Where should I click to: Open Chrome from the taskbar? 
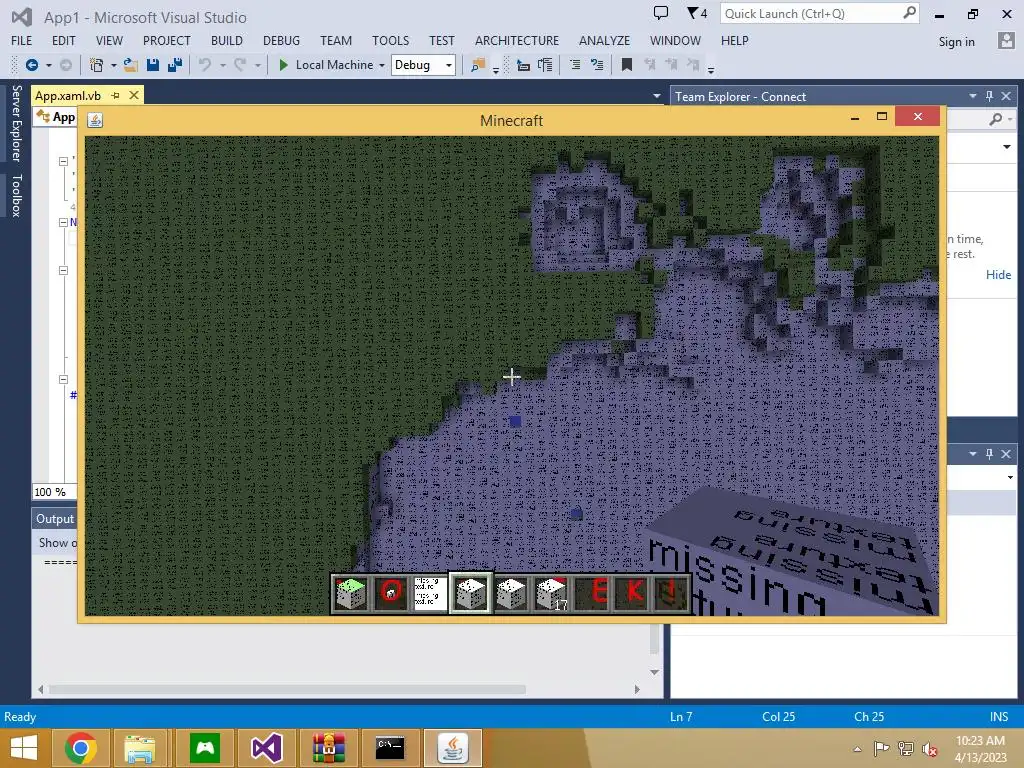(x=81, y=748)
